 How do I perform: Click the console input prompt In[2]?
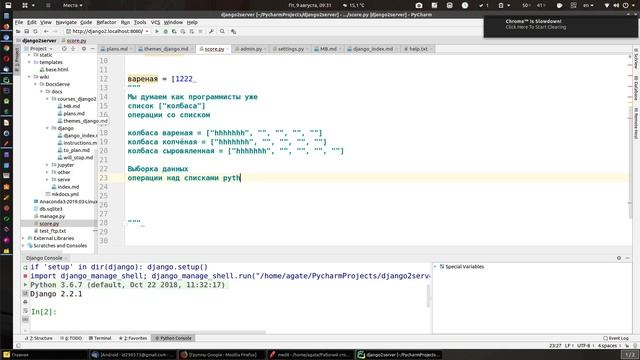pos(44,312)
